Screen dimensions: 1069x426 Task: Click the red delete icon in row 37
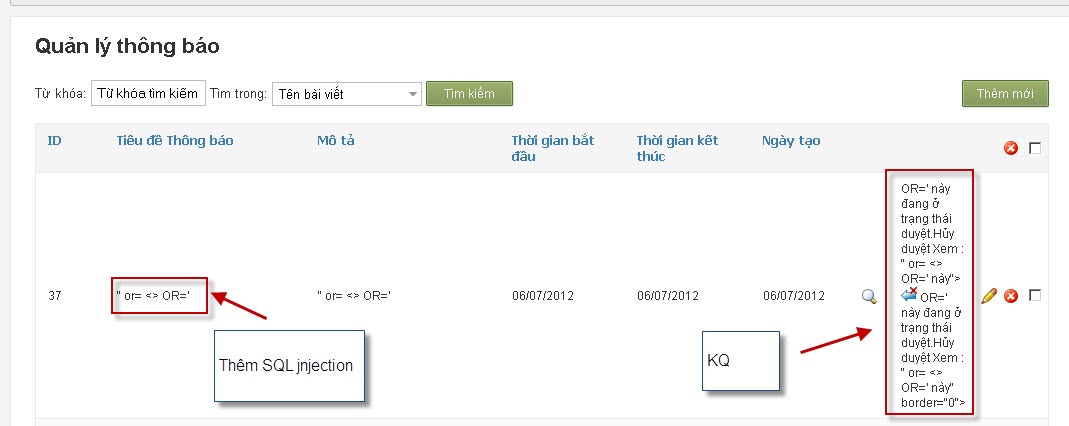[x=1011, y=296]
